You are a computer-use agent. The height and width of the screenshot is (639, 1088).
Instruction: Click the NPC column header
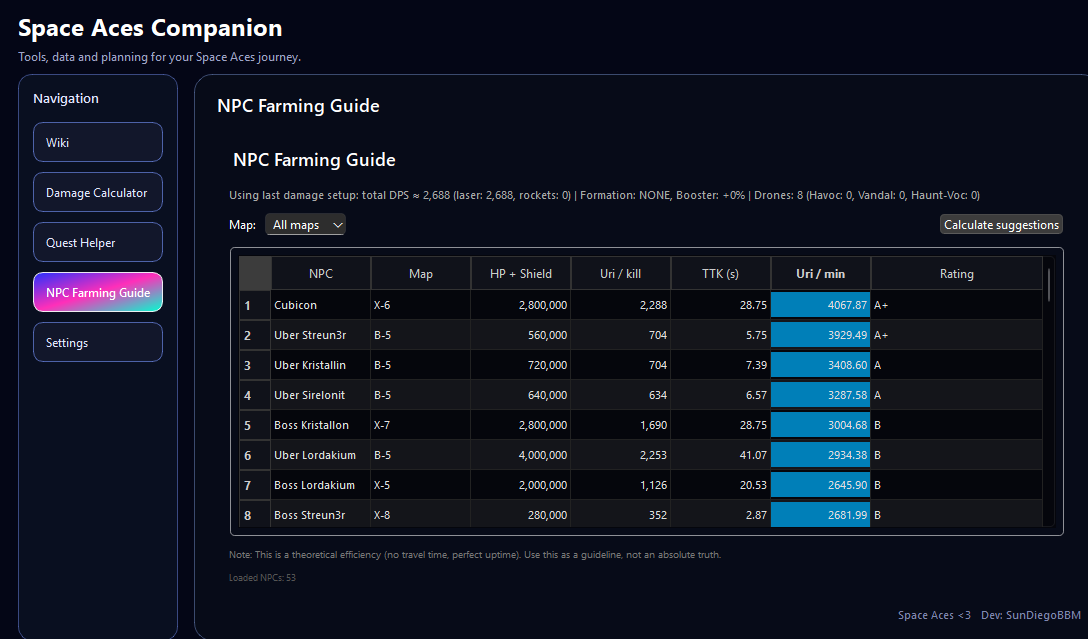(x=320, y=273)
